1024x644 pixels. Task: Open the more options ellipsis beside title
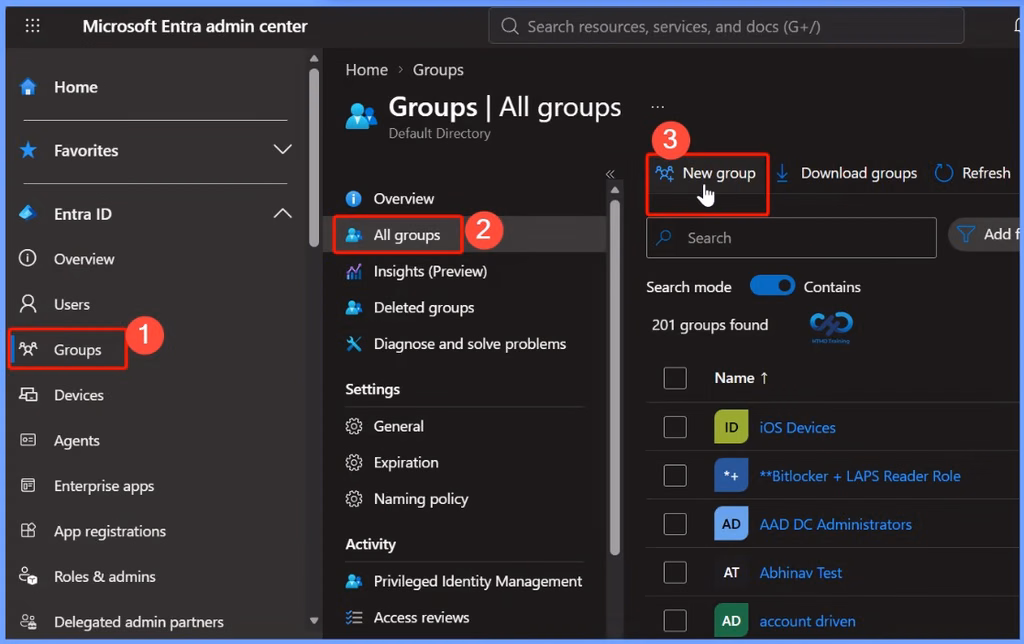[658, 106]
